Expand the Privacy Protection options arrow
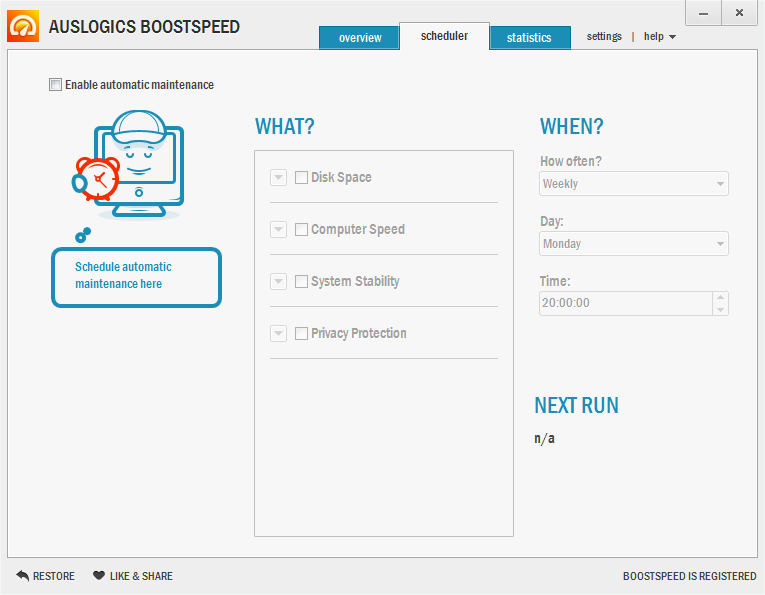The width and height of the screenshot is (765, 595). point(279,334)
